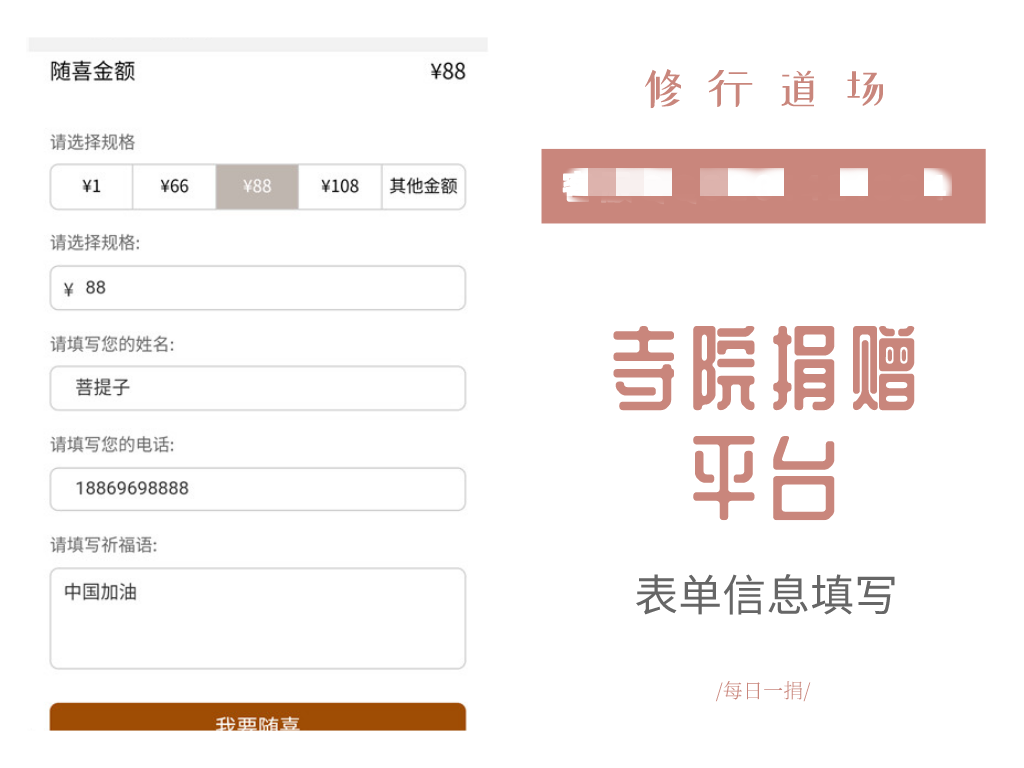The image size is (1024, 768).
Task: Click the 请填写您的姓名 label
Action: [x=112, y=344]
